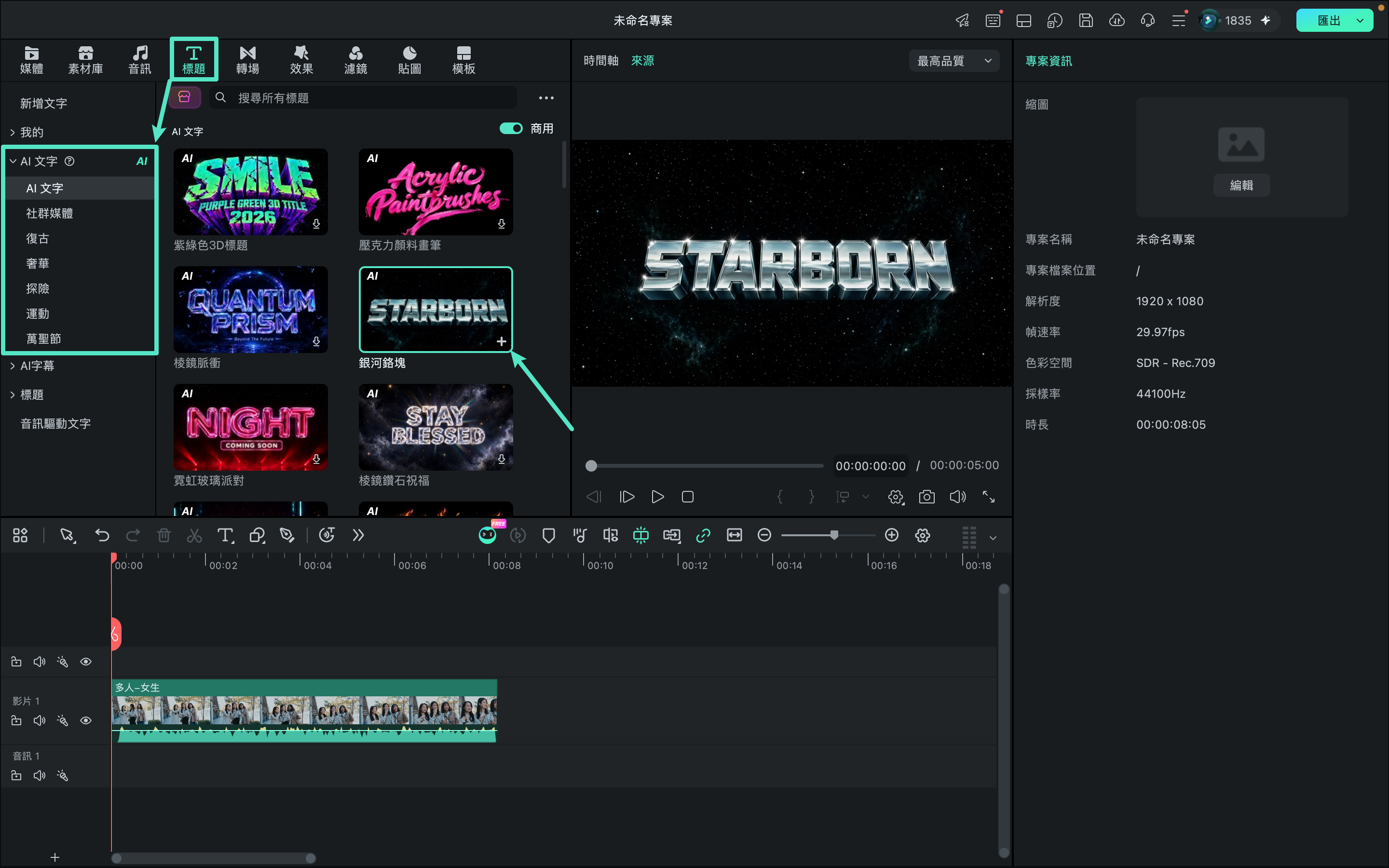Open the more options dots in titles panel

pos(546,98)
